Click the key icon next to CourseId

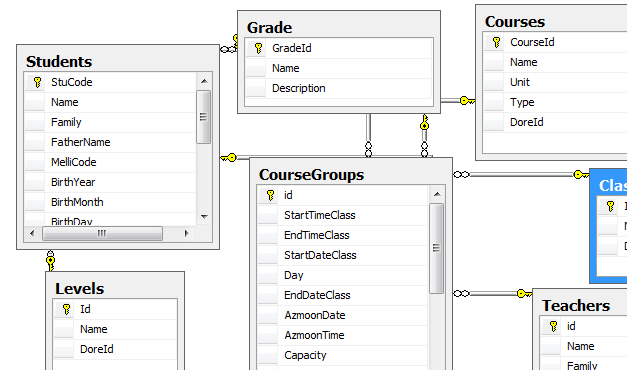pyautogui.click(x=496, y=42)
